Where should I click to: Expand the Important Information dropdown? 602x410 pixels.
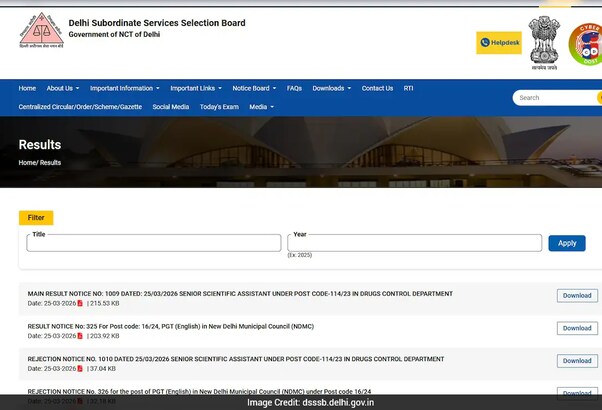[x=125, y=88]
